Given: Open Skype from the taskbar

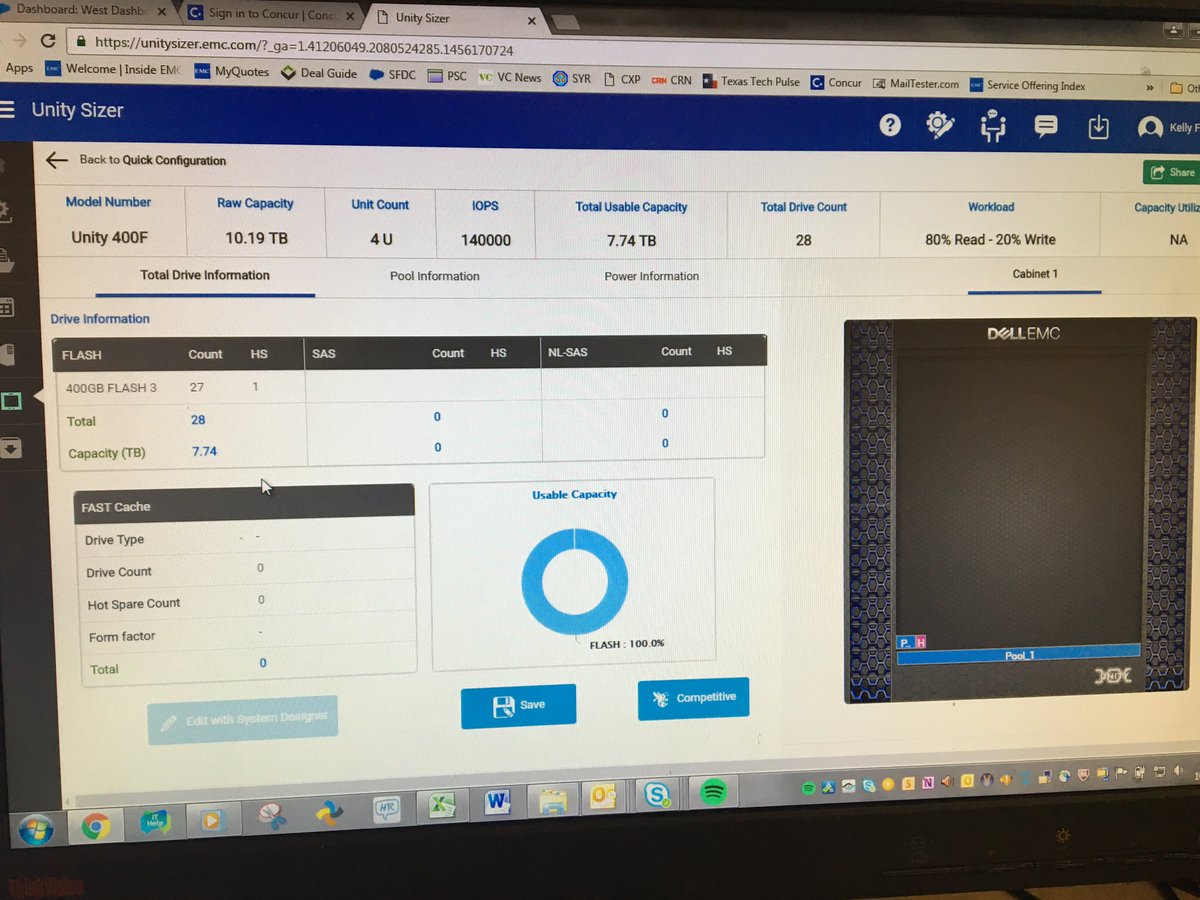Looking at the screenshot, I should (x=658, y=795).
